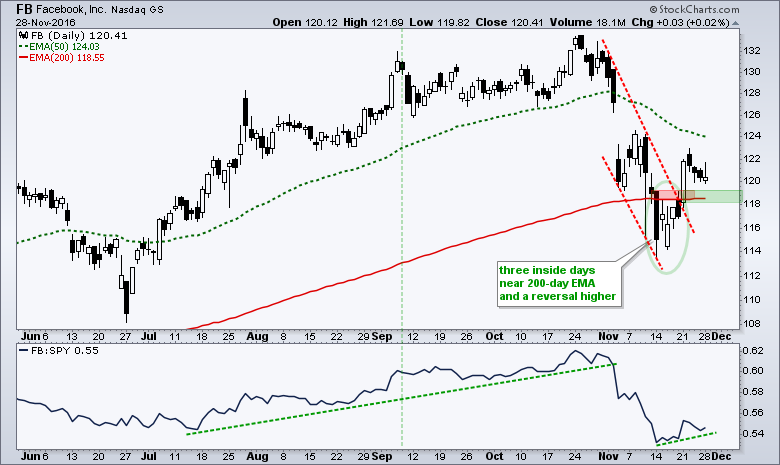Click the 132 price label on the right axis
Image resolution: width=780 pixels, height=465 pixels.
pos(751,51)
